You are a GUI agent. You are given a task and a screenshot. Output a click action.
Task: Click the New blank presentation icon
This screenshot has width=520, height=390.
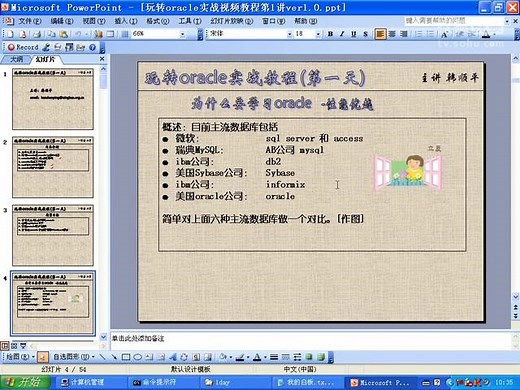pyautogui.click(x=11, y=34)
